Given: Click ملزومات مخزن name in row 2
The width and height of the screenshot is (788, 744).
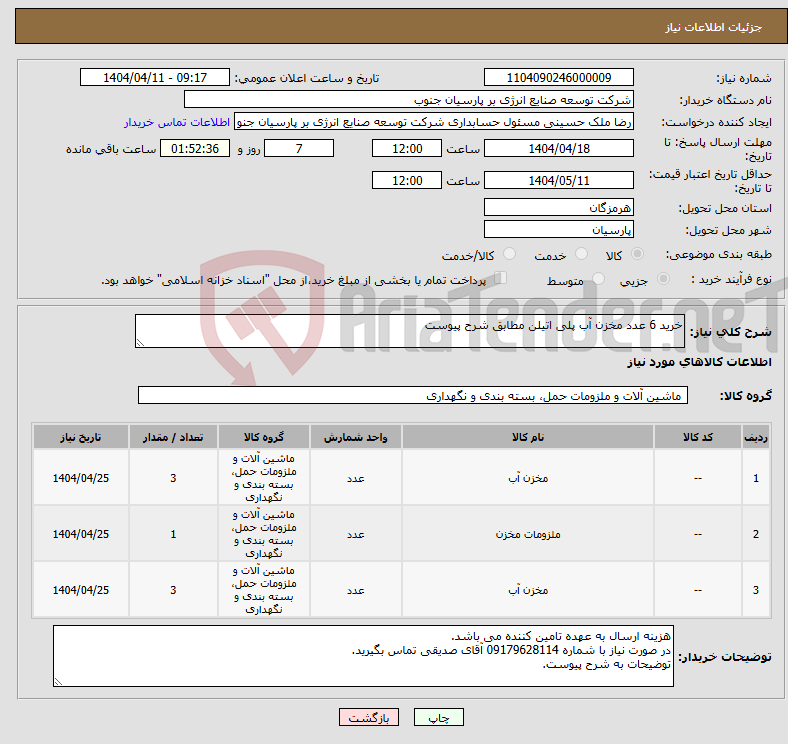Looking at the screenshot, I should tap(528, 534).
